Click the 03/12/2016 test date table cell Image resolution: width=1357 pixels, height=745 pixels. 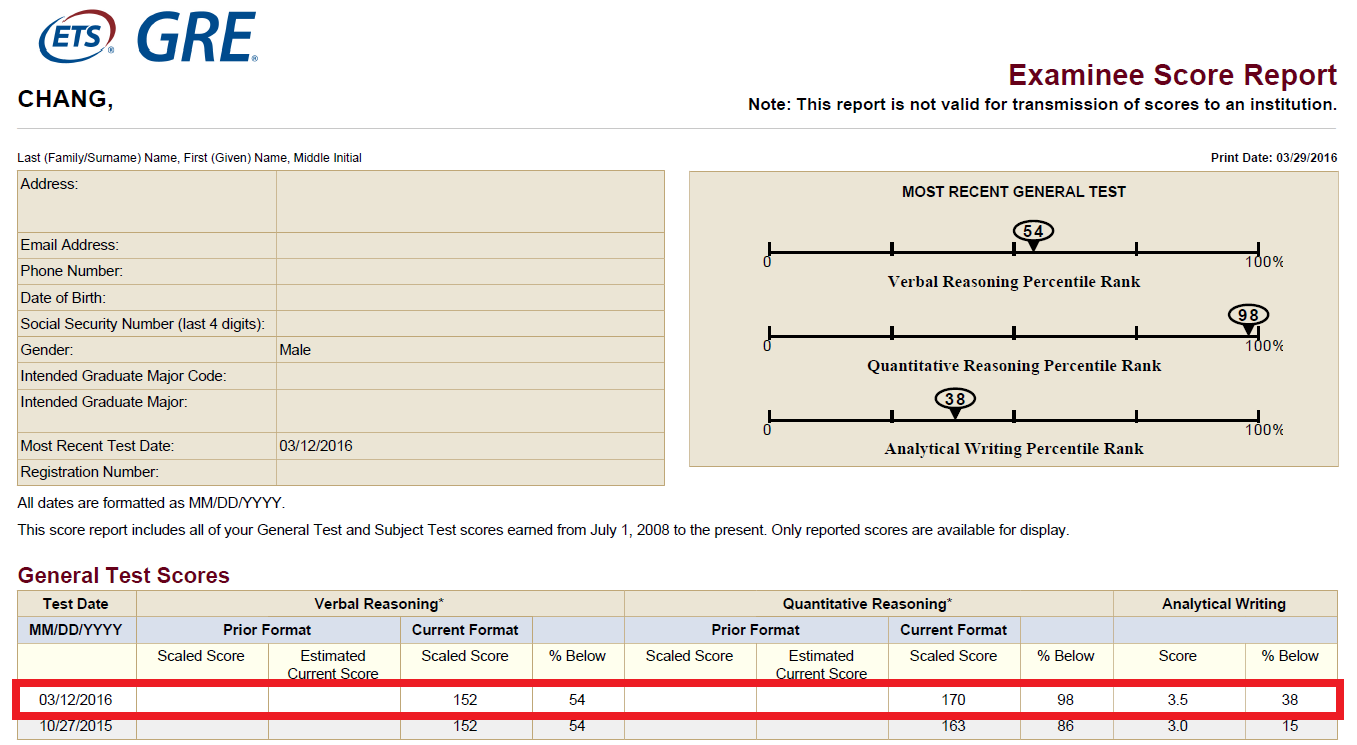coord(76,700)
